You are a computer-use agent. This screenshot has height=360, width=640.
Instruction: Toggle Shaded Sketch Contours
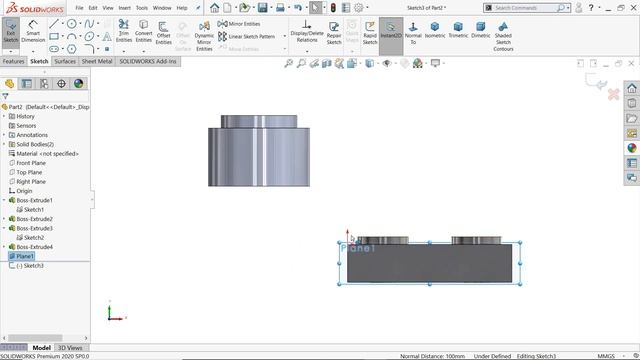(x=503, y=36)
